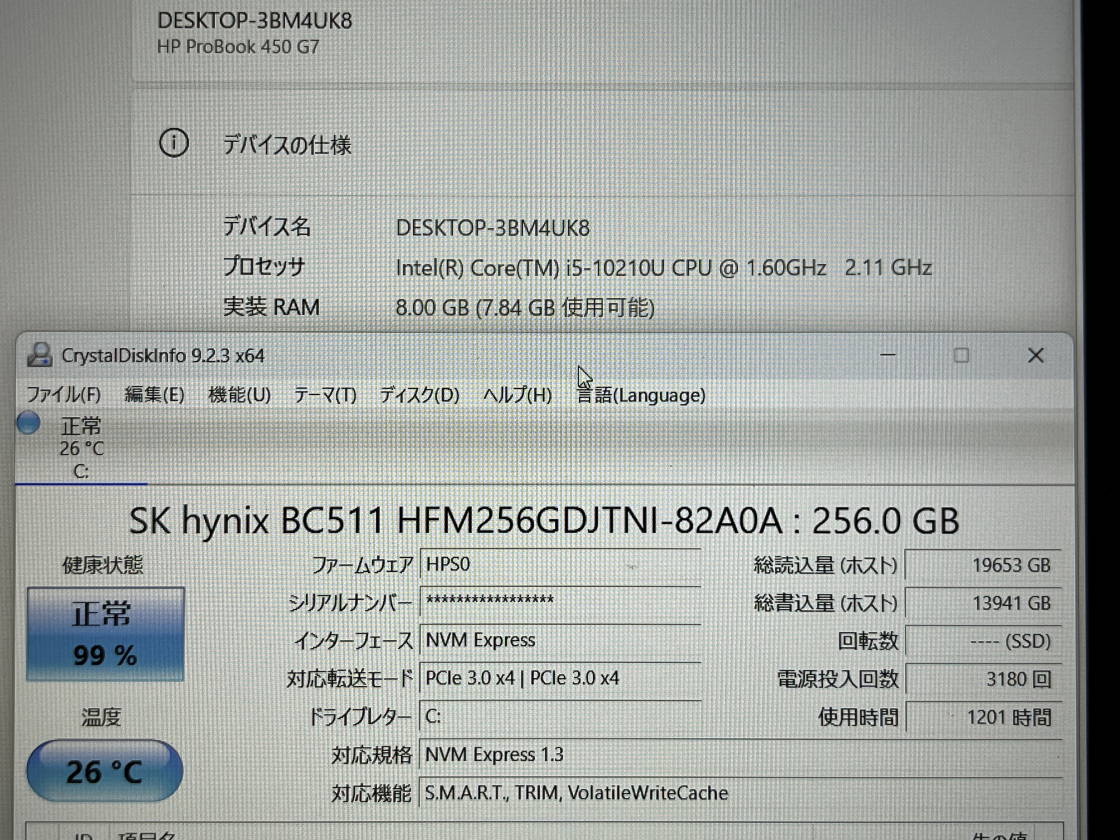Open the ヘルプ(H) menu
This screenshot has height=840, width=1120.
pyautogui.click(x=517, y=394)
